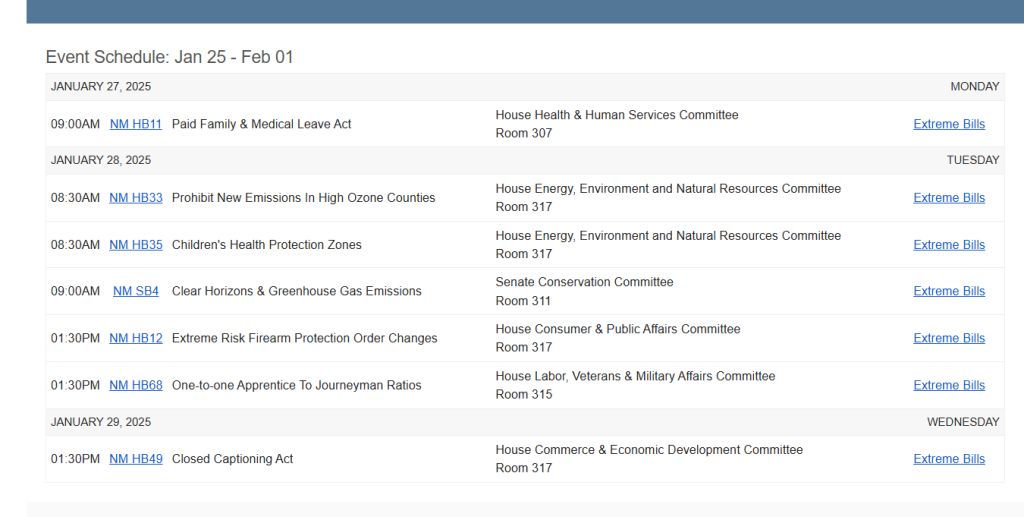Click Extreme Bills link in the HB68 row

tap(948, 385)
